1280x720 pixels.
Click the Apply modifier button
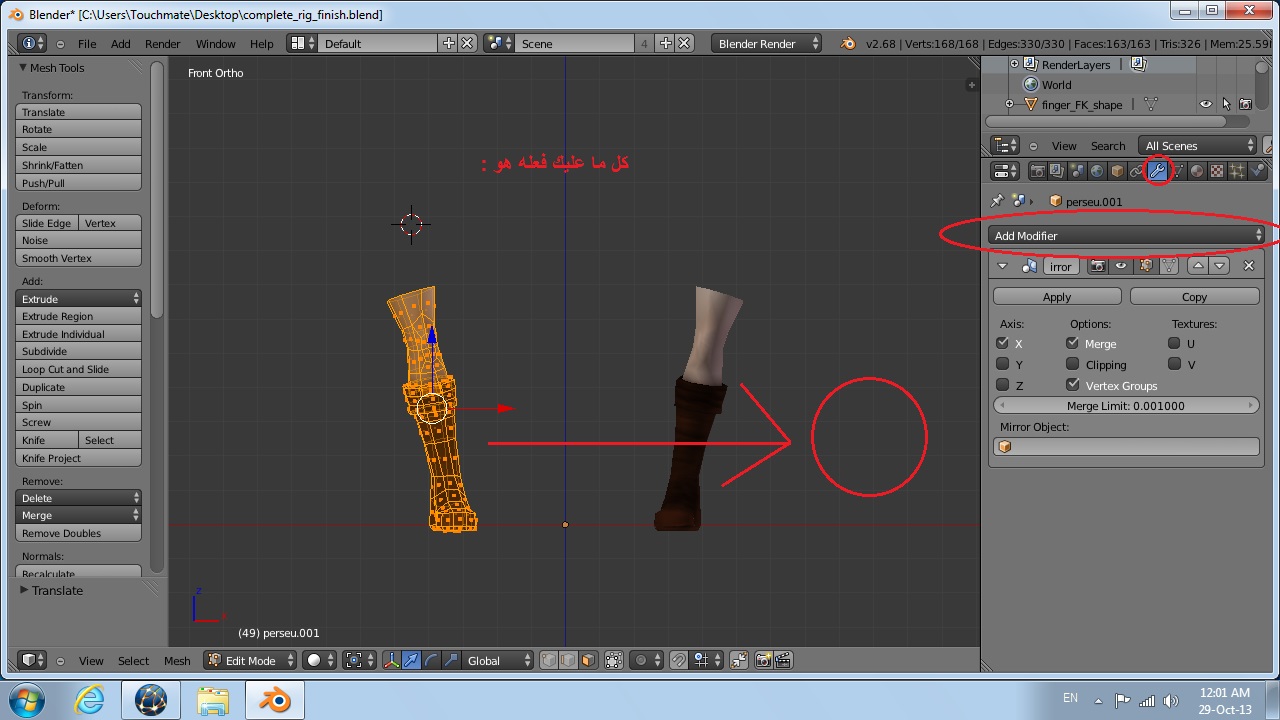1056,297
